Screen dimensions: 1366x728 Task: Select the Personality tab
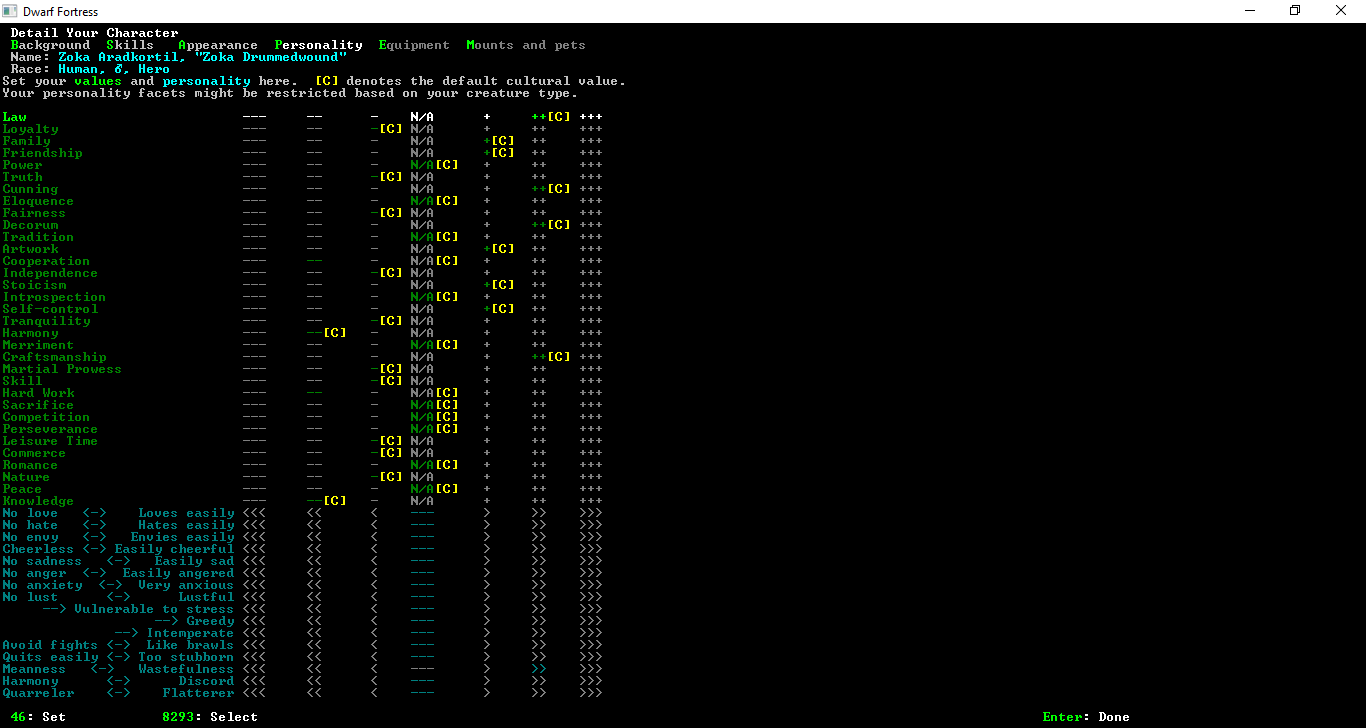(318, 45)
